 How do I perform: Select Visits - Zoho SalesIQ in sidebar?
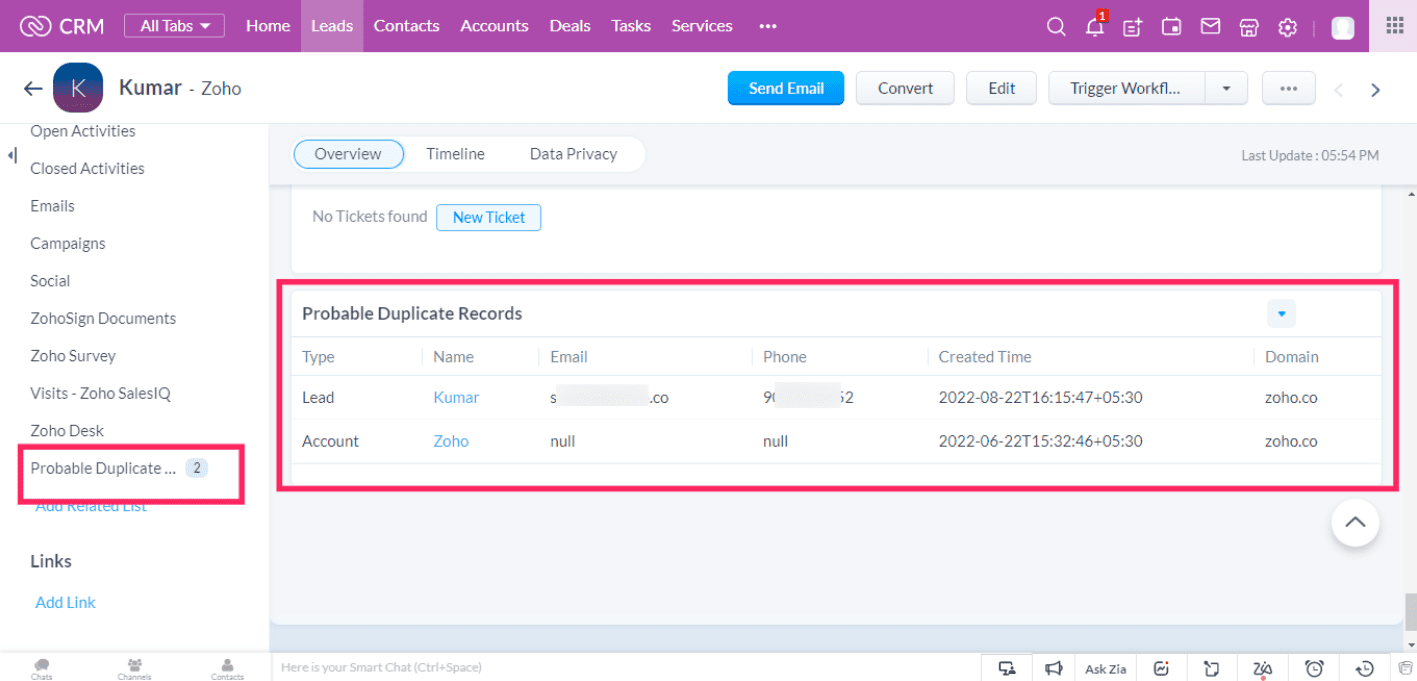[100, 394]
